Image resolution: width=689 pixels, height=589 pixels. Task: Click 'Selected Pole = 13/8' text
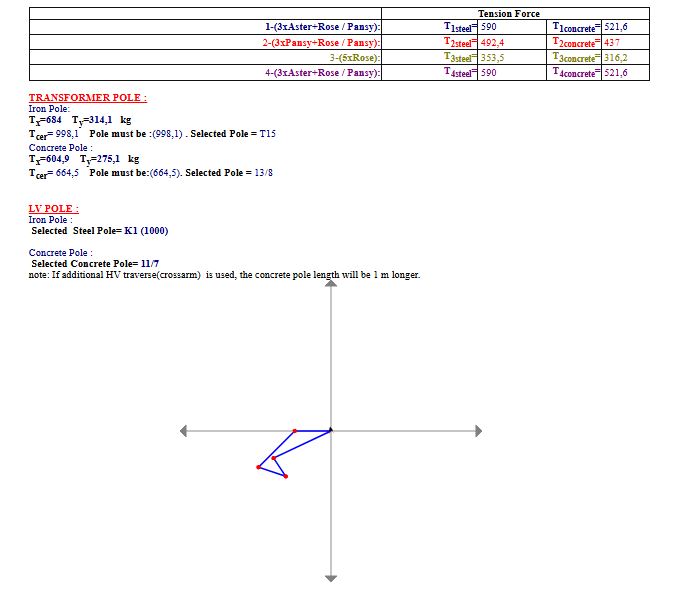tap(229, 173)
